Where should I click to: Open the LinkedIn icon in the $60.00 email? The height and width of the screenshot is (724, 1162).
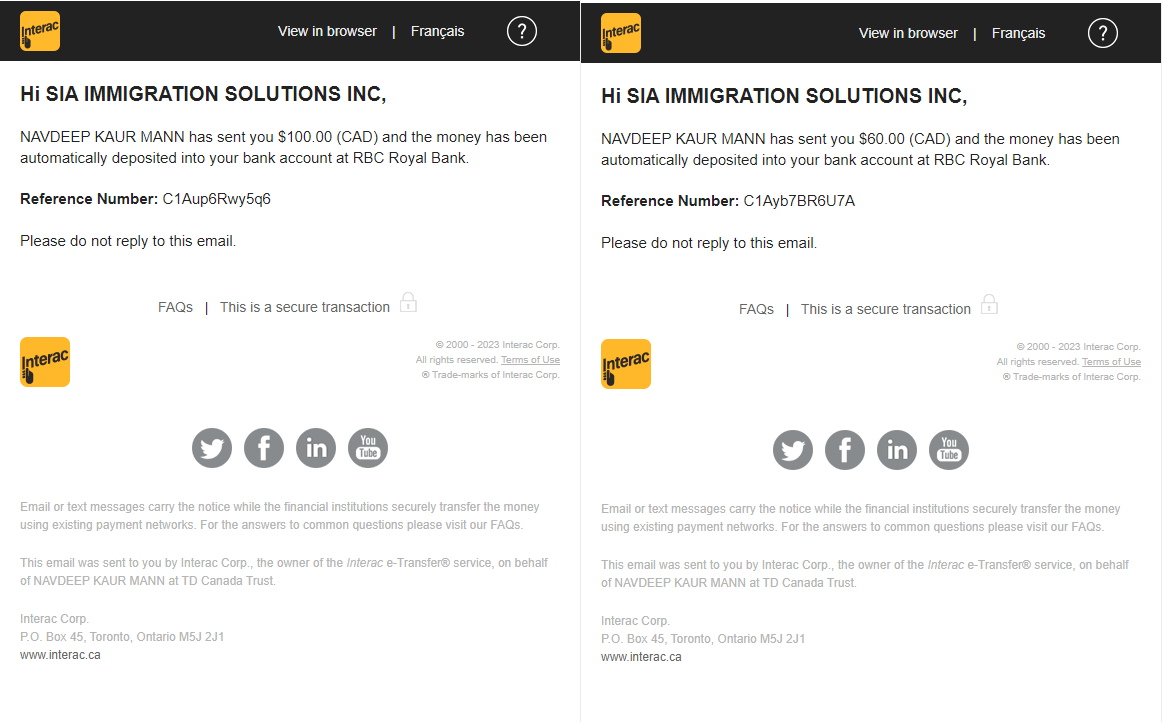pyautogui.click(x=897, y=451)
